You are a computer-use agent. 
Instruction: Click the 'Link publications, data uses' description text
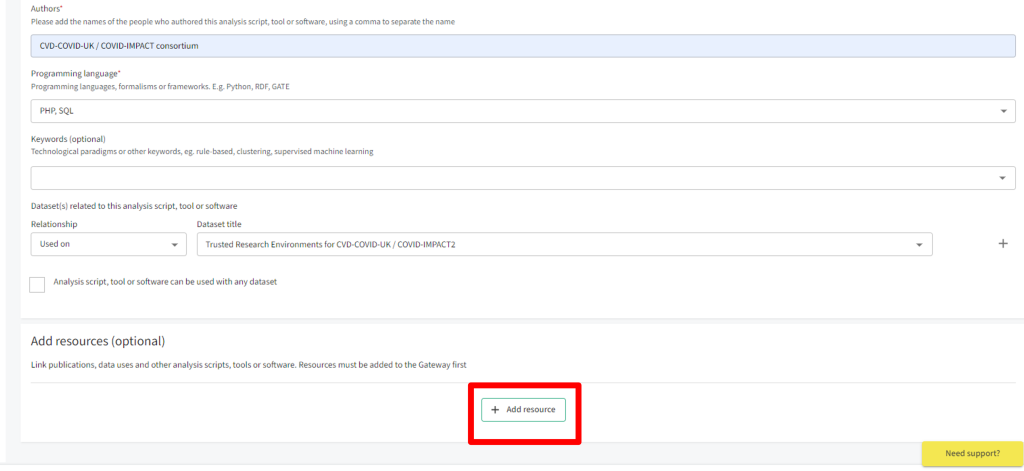pyautogui.click(x=249, y=364)
